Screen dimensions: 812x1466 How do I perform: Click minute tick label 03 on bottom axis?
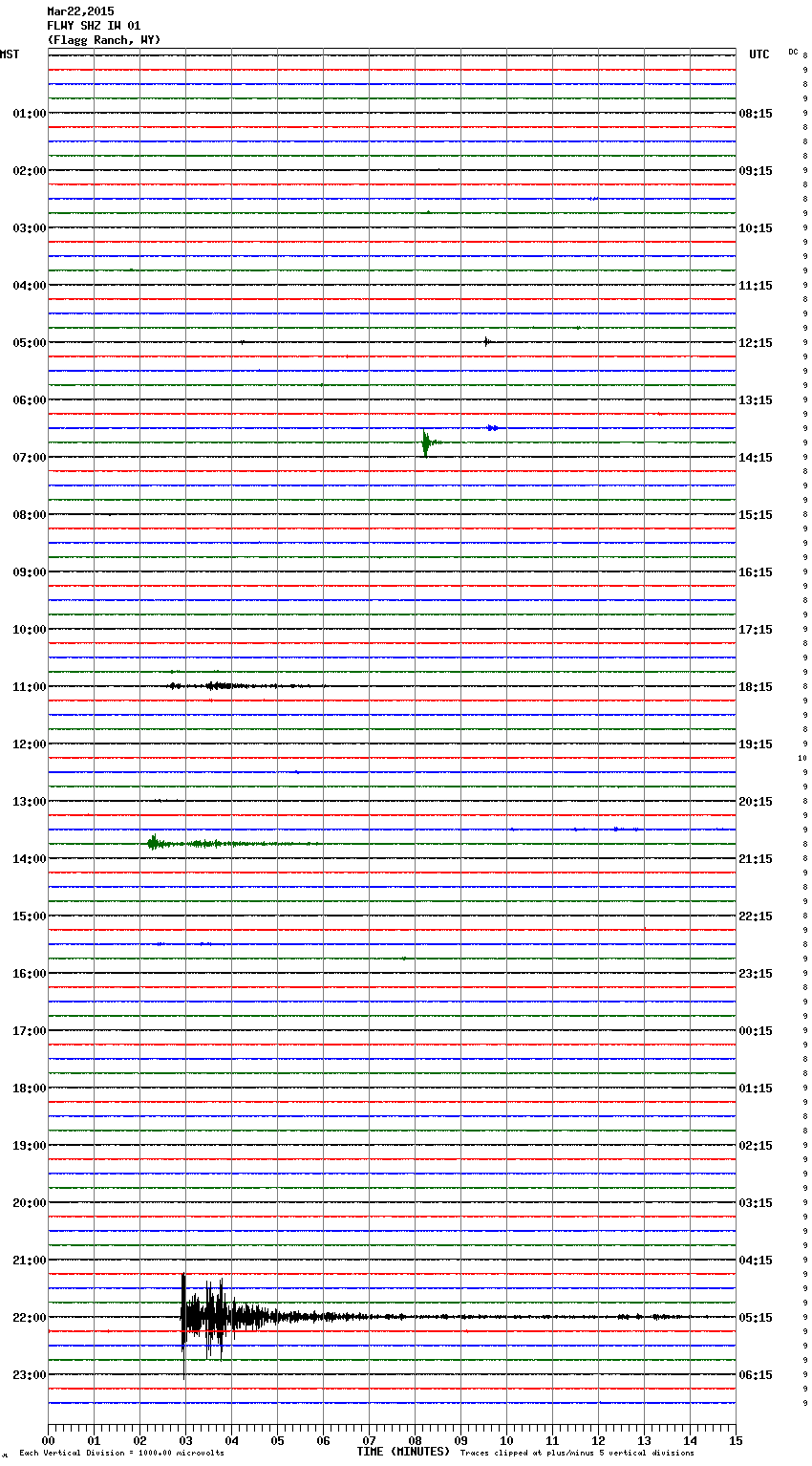[185, 1440]
